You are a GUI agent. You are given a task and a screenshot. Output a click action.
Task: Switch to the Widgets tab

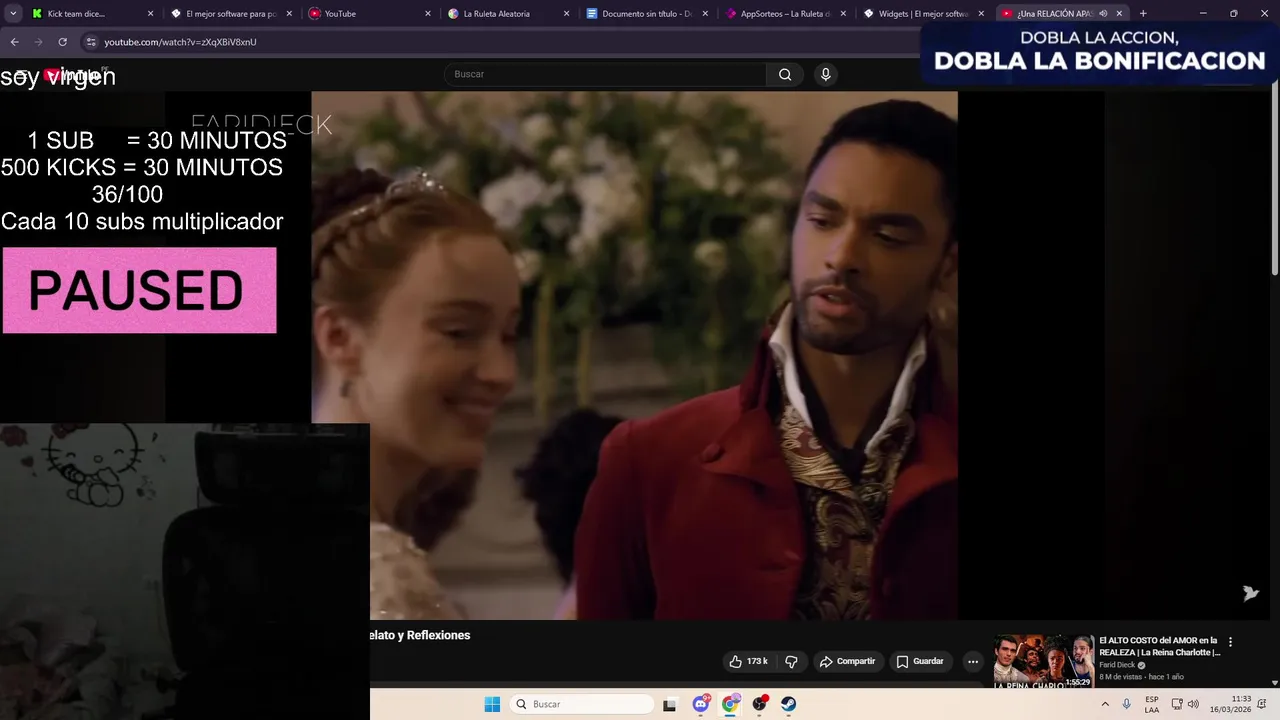[x=923, y=14]
